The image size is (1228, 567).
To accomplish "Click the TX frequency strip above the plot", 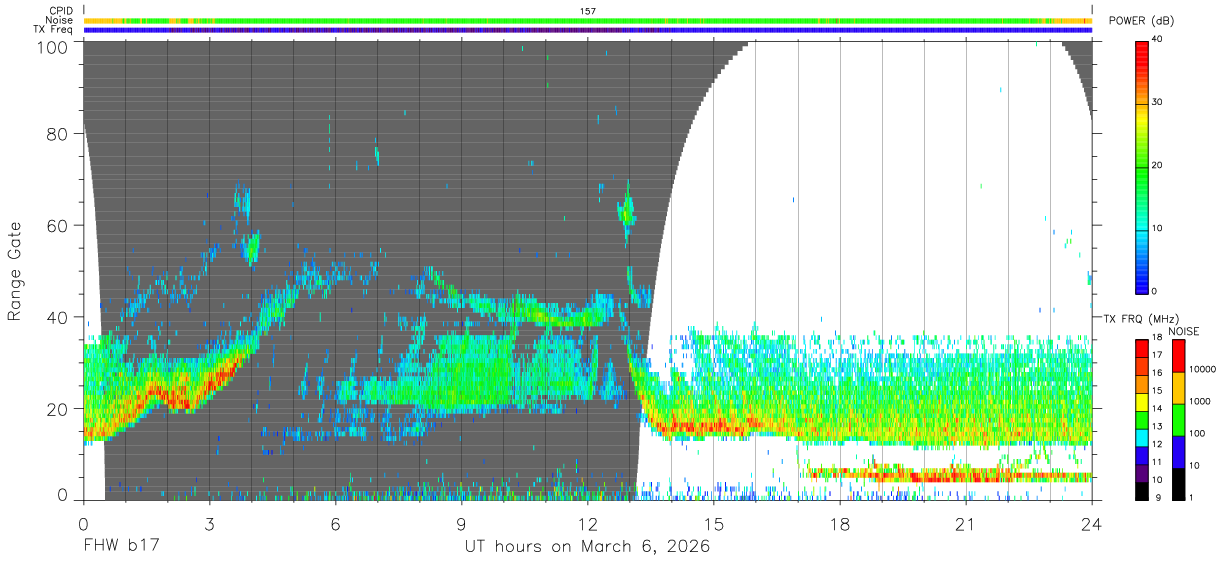I will click(588, 30).
